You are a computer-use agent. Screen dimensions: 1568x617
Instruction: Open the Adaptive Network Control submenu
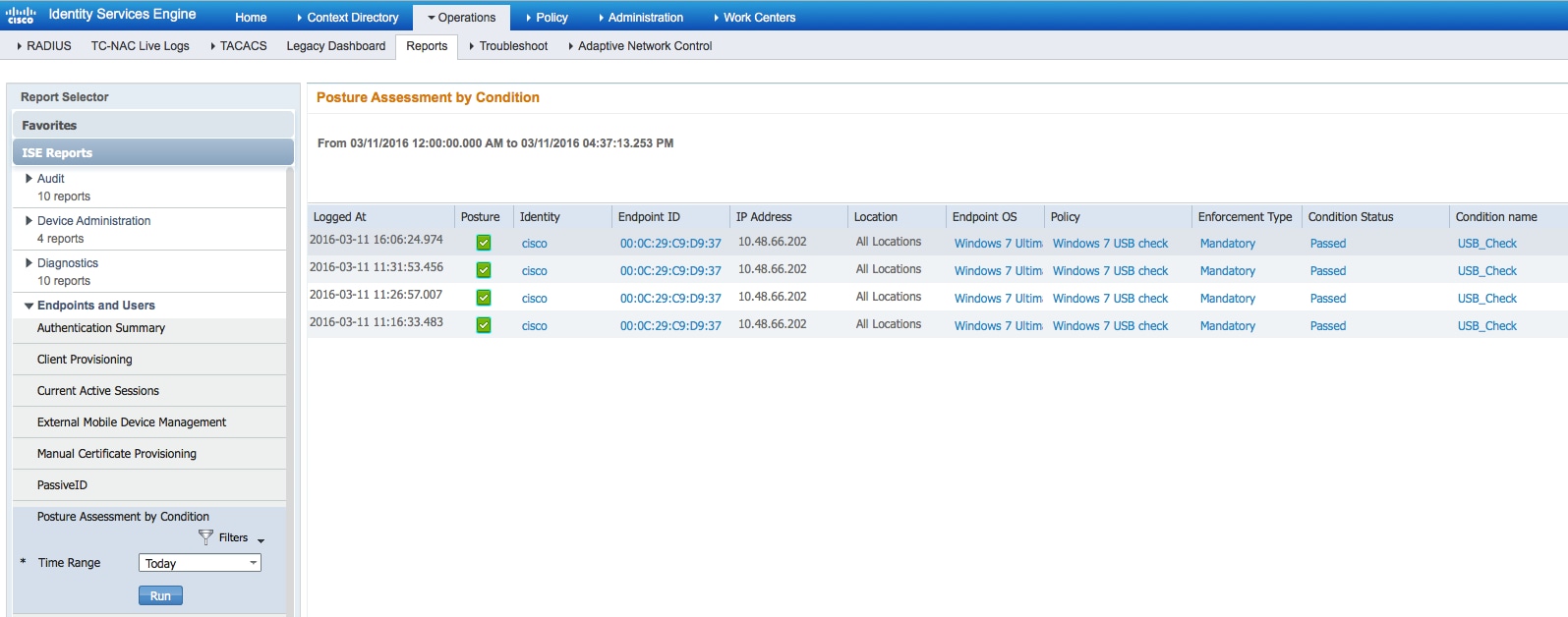pos(640,45)
